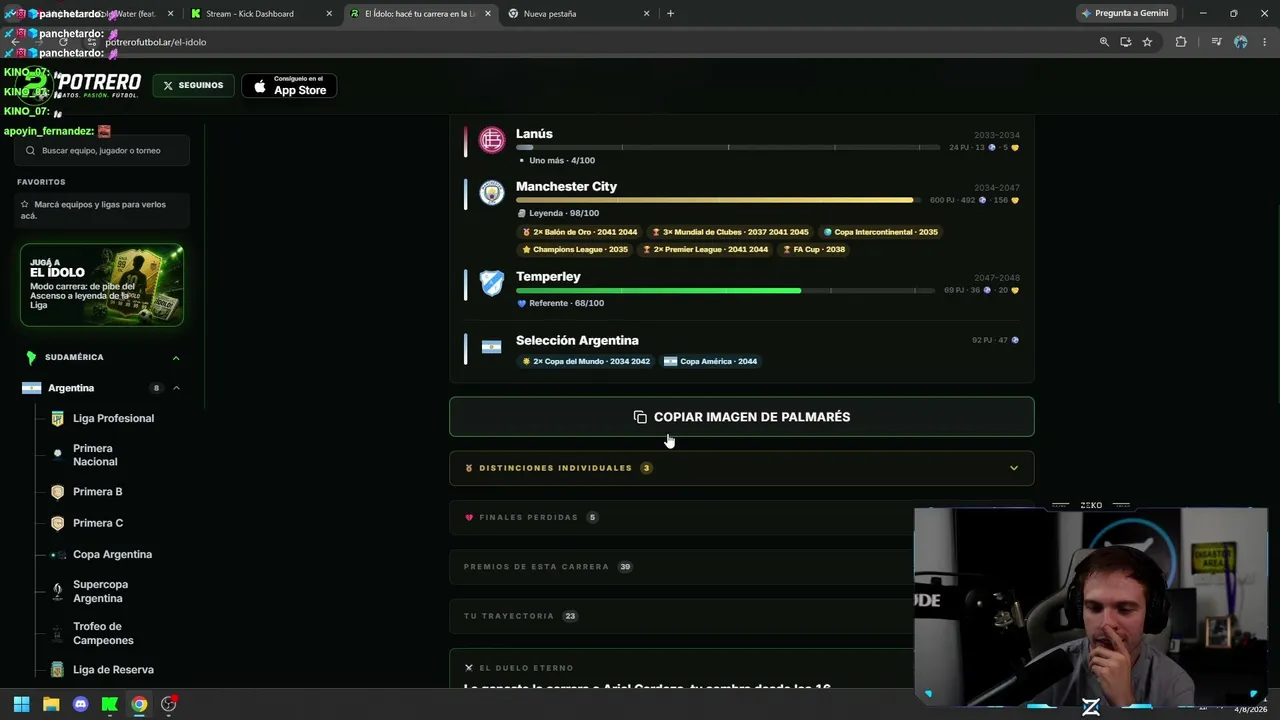This screenshot has width=1280, height=720.
Task: Click the Temperley club crest
Action: (x=491, y=284)
